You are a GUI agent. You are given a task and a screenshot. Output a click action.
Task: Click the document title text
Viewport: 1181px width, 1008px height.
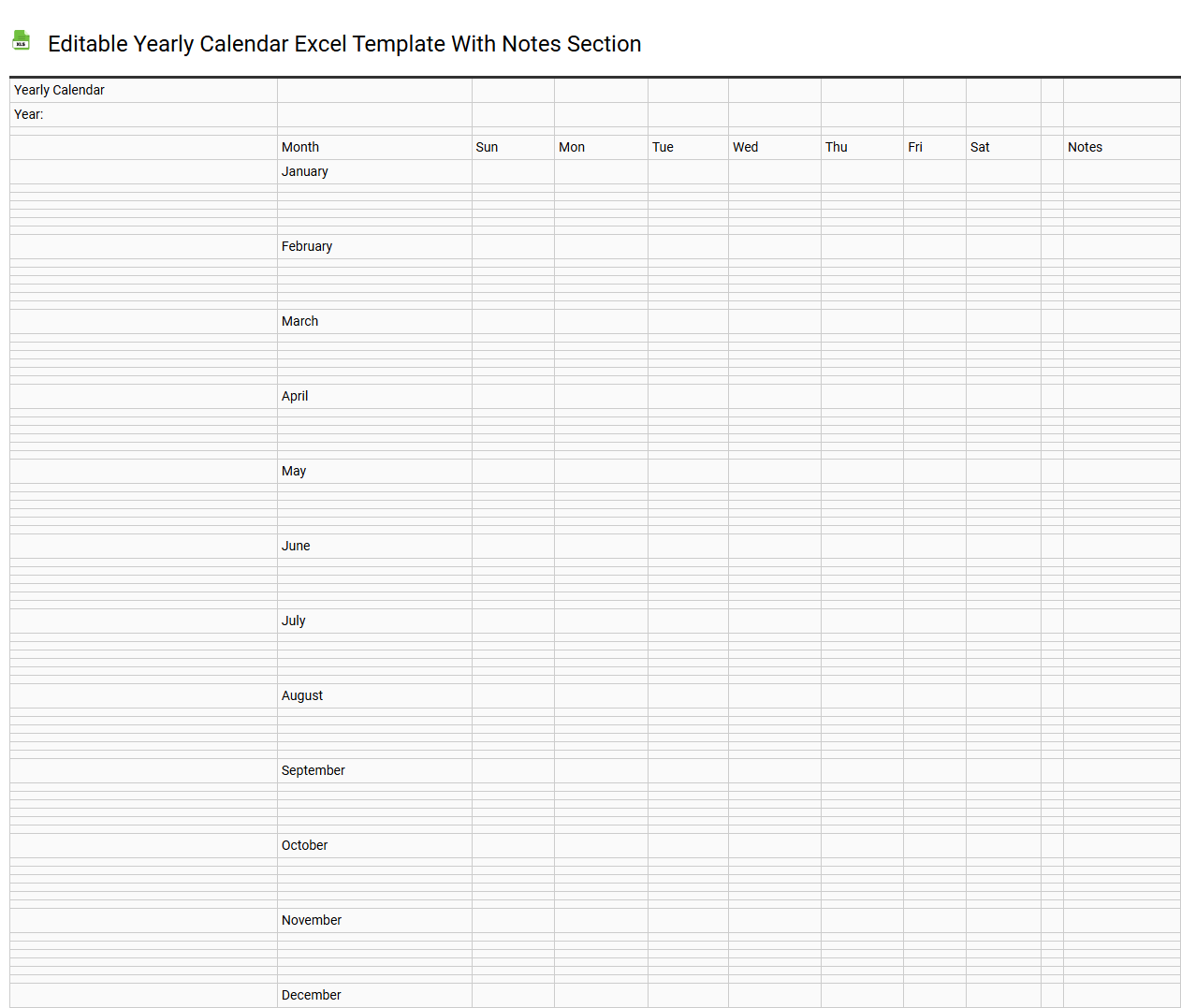pos(343,44)
